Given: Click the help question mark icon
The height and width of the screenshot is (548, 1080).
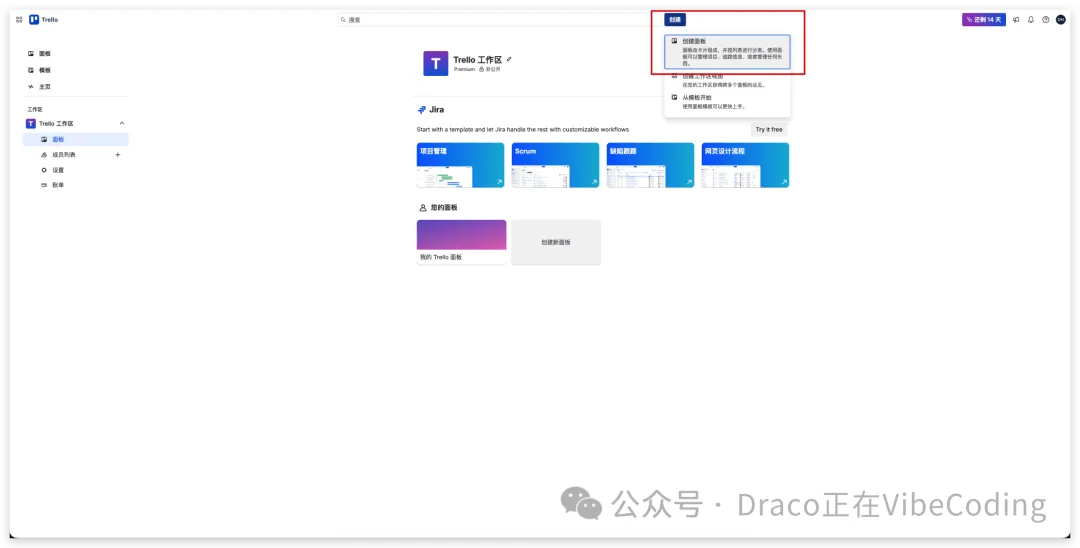Looking at the screenshot, I should click(x=1046, y=19).
